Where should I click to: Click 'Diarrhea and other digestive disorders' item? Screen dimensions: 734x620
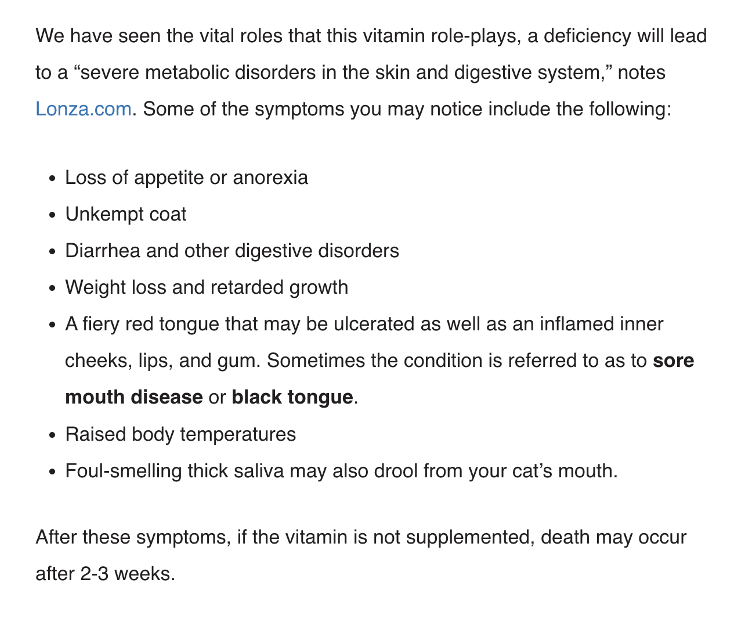click(232, 251)
